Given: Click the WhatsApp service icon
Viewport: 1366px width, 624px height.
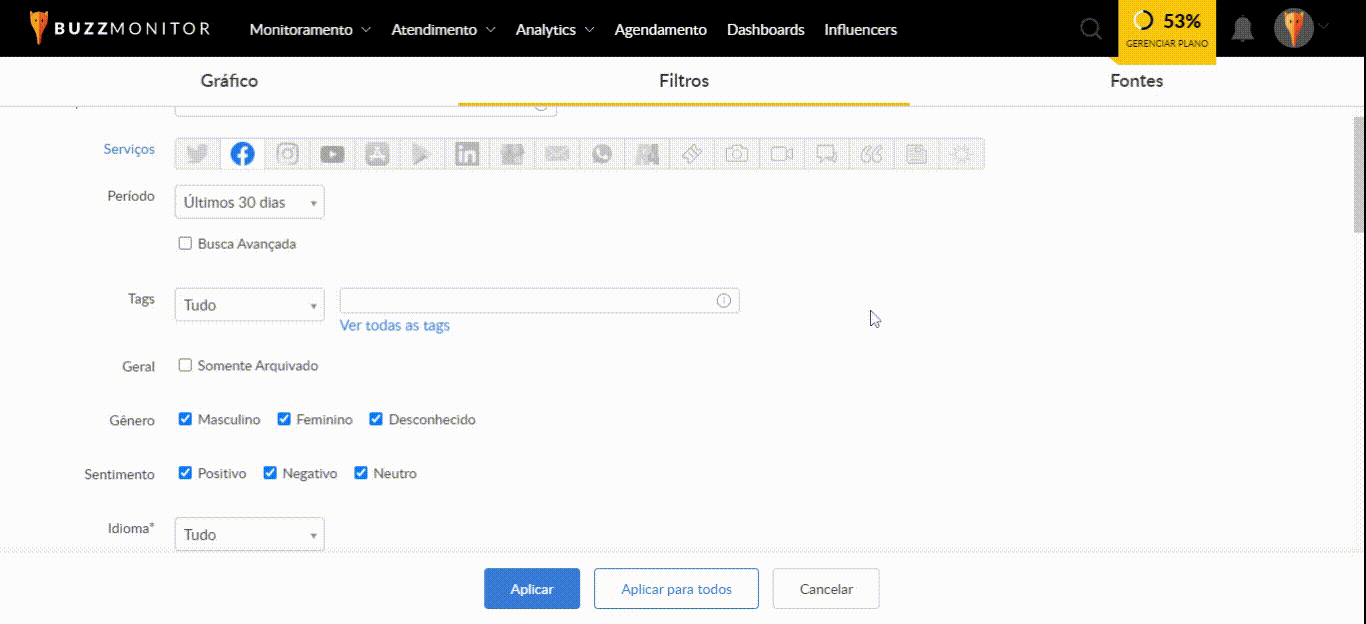Looking at the screenshot, I should point(602,154).
